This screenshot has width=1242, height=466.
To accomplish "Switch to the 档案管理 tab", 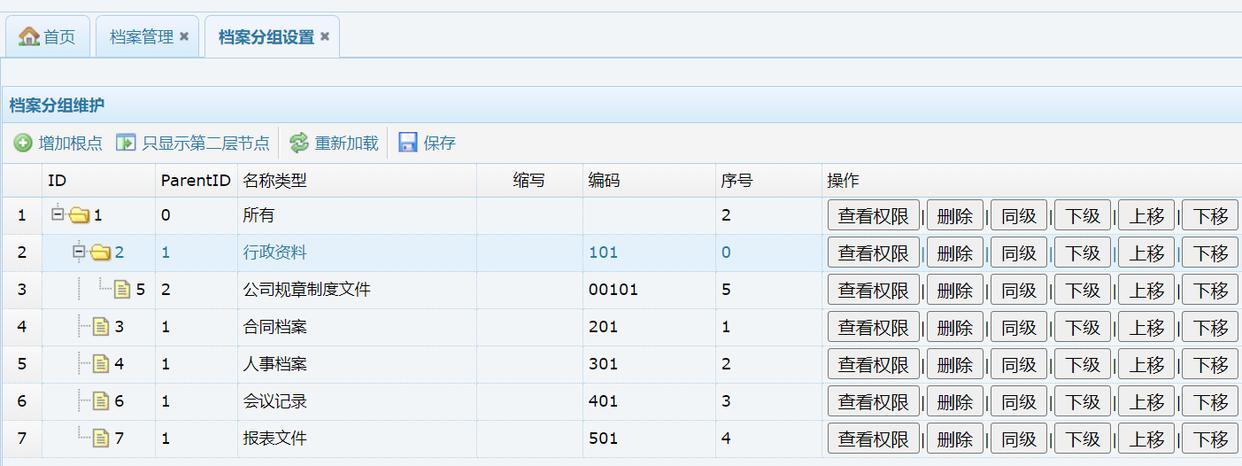I will click(141, 37).
